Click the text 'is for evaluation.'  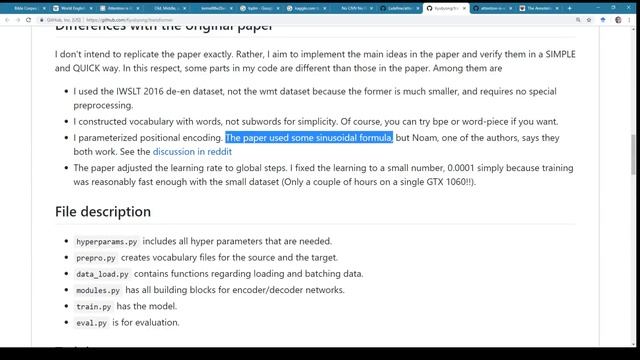[x=146, y=322]
